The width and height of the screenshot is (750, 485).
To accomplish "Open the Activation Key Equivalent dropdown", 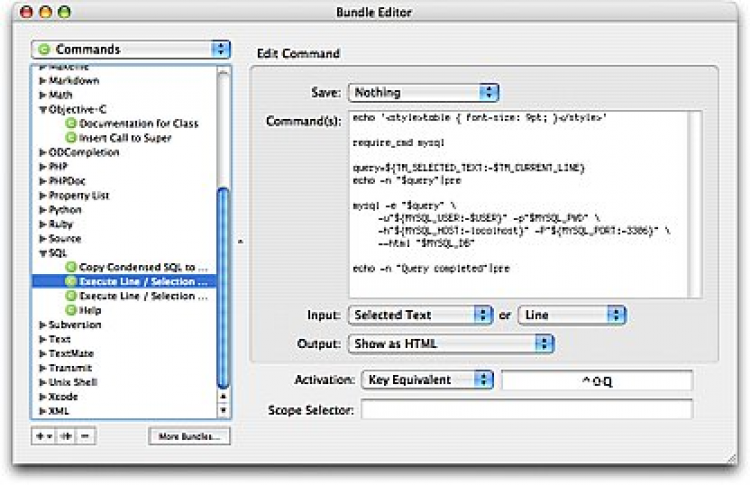I will (427, 380).
